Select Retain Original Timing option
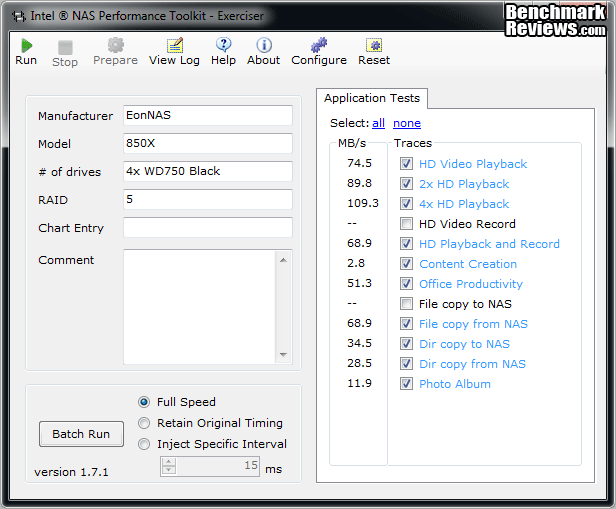616x509 pixels. (144, 423)
